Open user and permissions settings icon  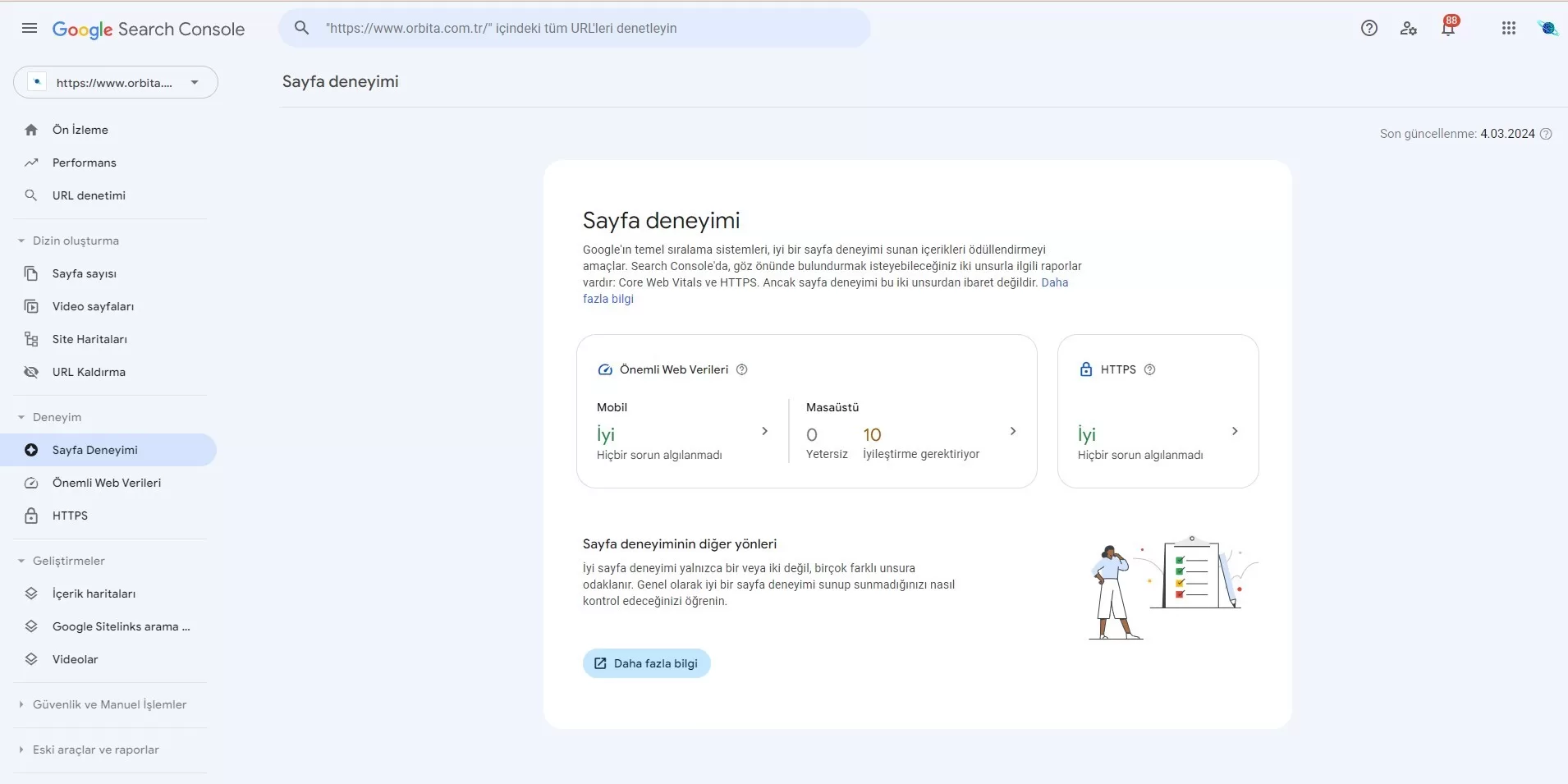(1409, 28)
